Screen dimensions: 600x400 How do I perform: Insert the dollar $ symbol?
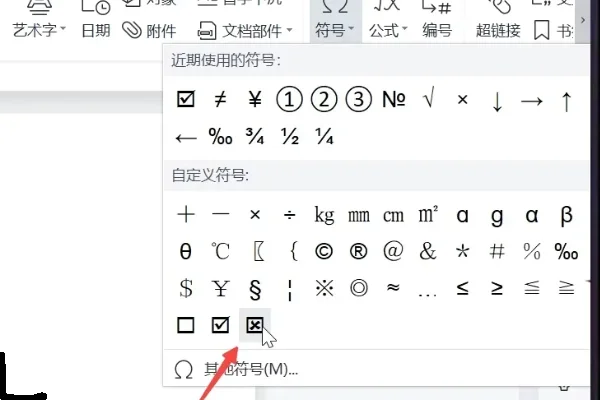click(186, 288)
